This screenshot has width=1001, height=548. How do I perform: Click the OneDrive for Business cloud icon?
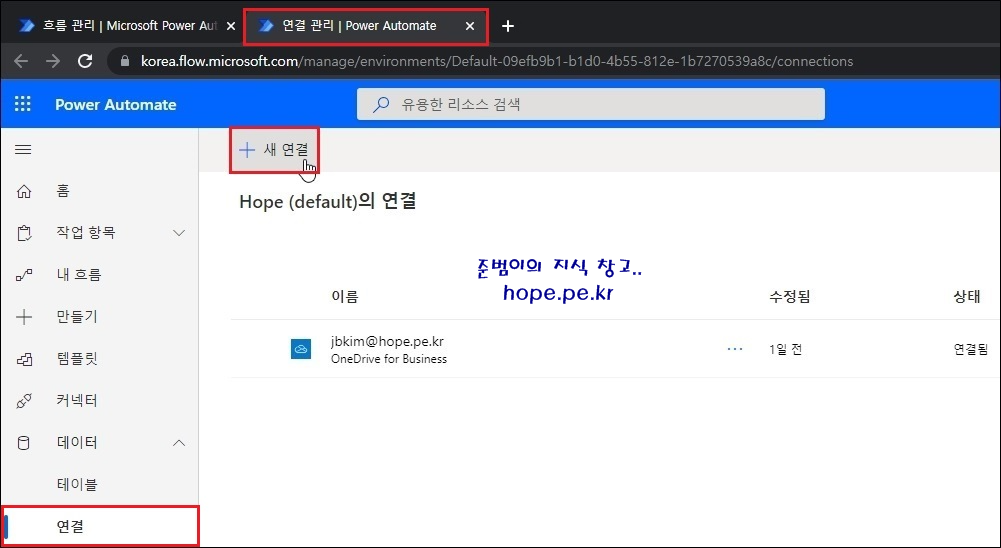point(301,349)
